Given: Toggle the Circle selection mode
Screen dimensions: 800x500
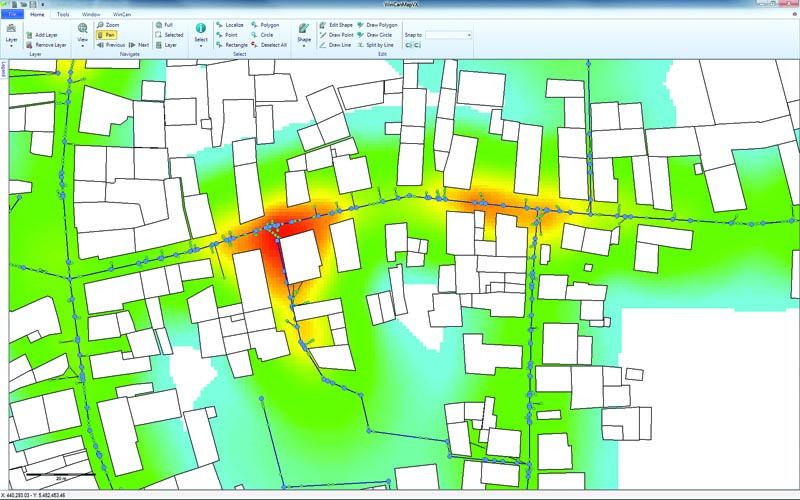Looking at the screenshot, I should click(x=265, y=34).
